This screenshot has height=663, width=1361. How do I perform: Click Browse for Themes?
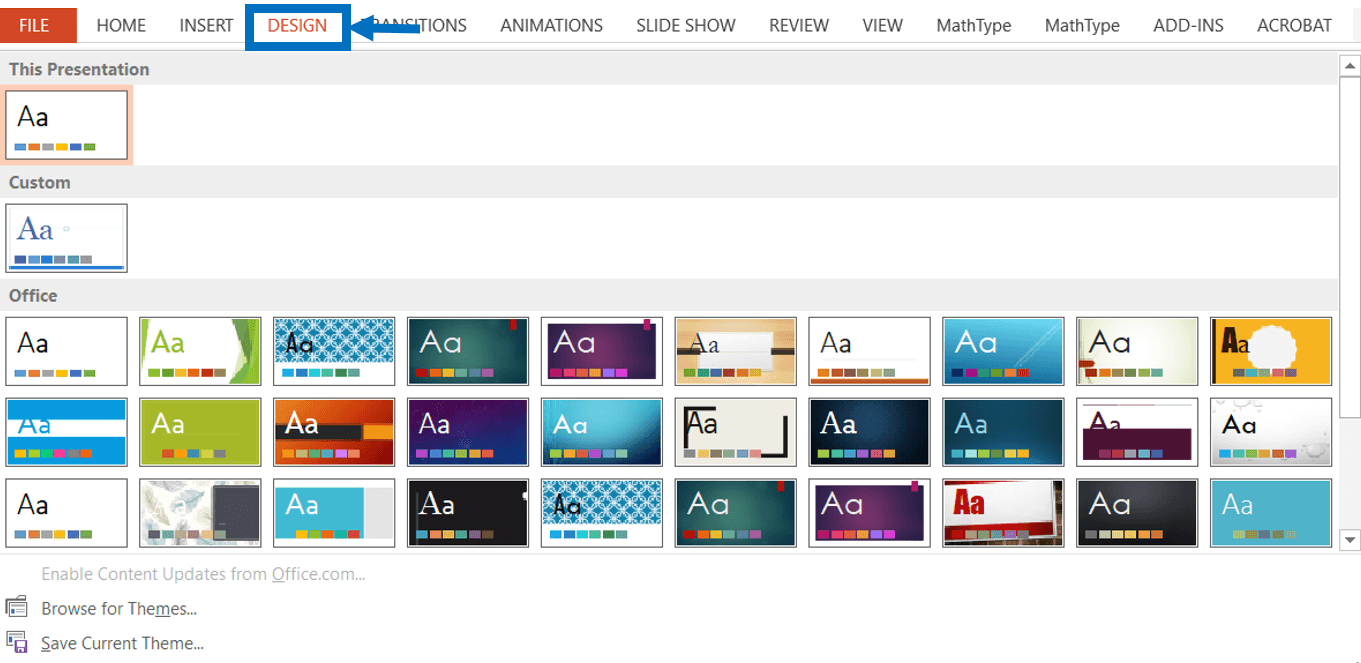119,609
